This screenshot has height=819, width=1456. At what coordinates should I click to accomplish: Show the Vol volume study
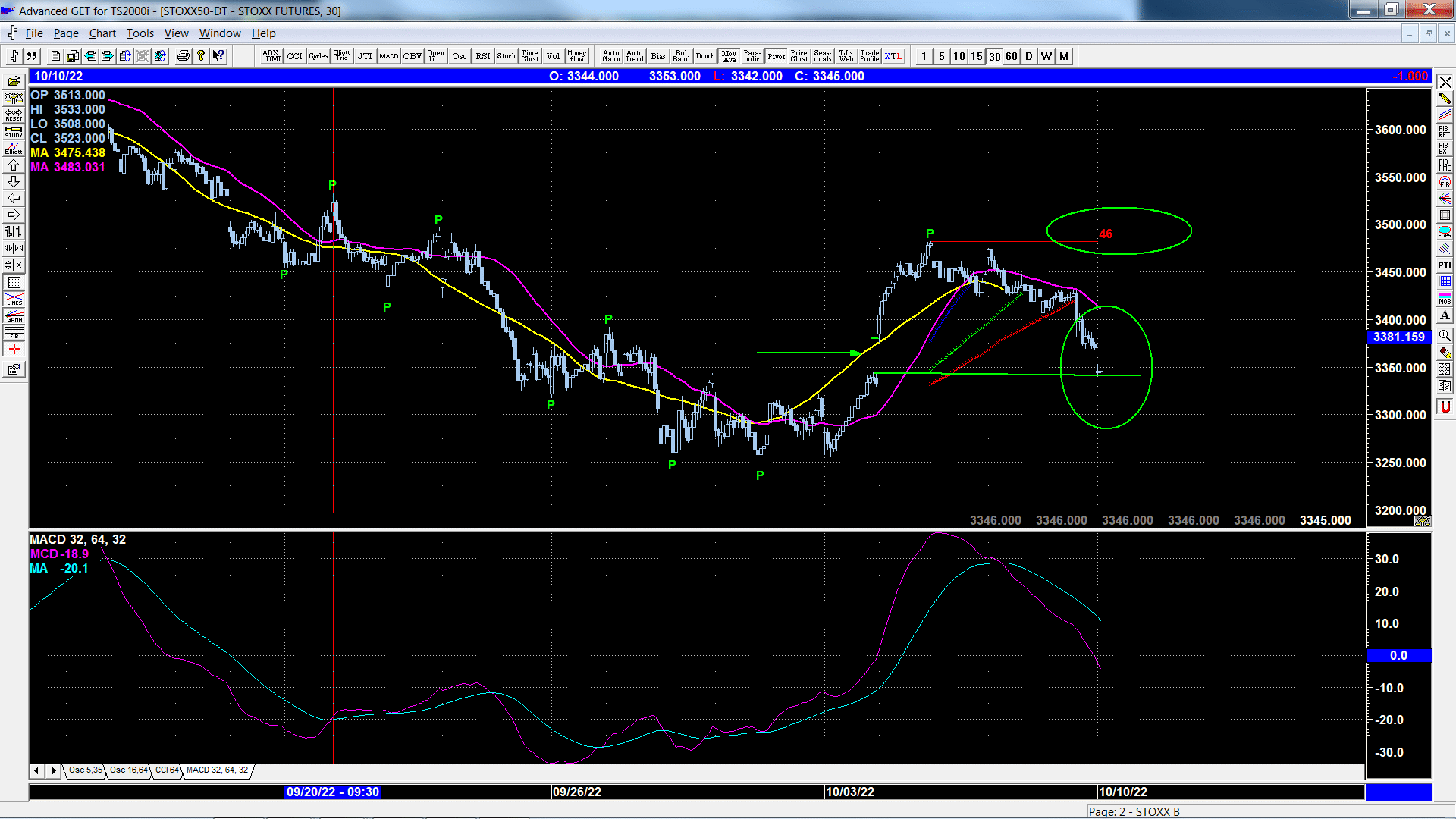(553, 56)
